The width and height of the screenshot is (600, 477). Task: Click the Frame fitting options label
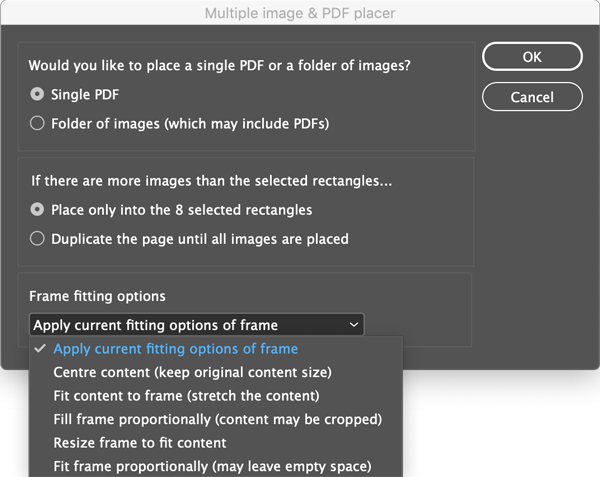click(x=97, y=297)
